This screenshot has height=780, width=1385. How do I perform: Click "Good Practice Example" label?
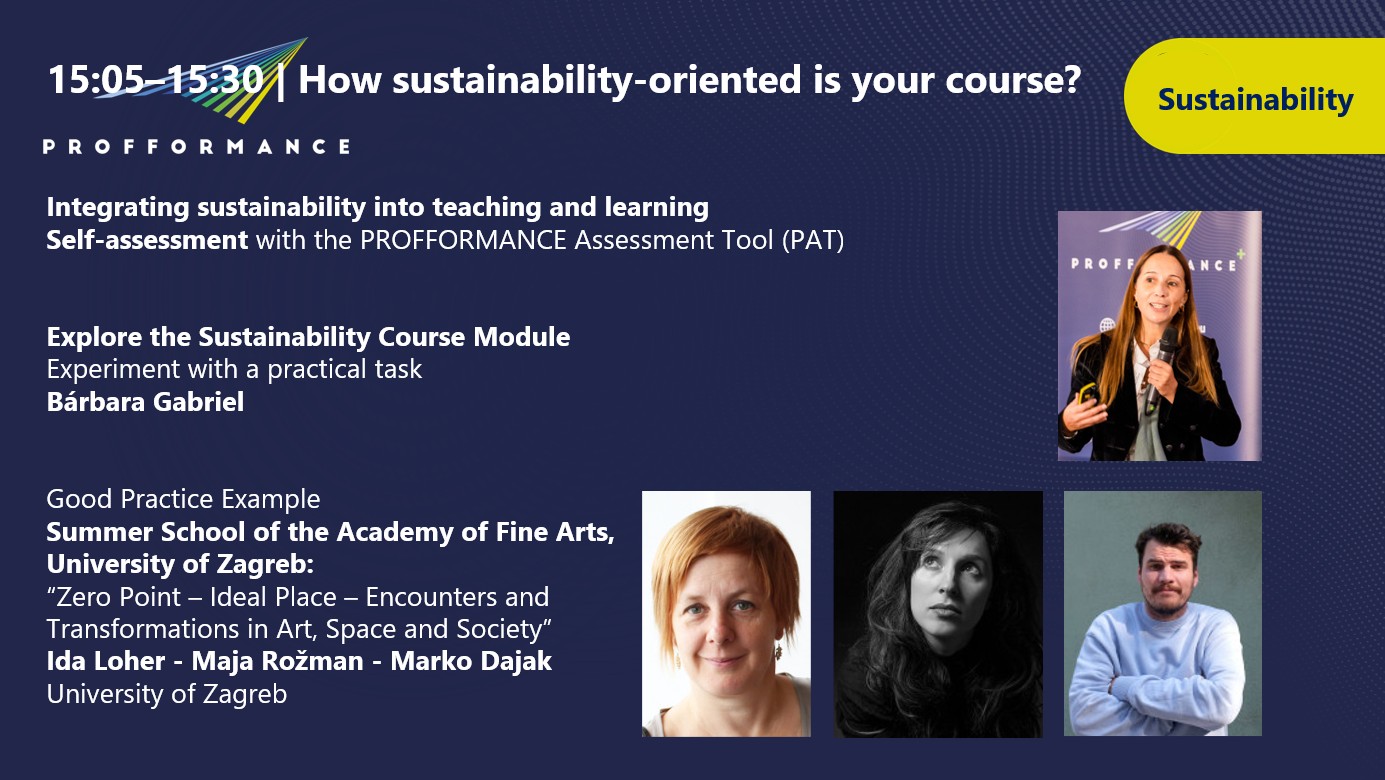(x=183, y=499)
